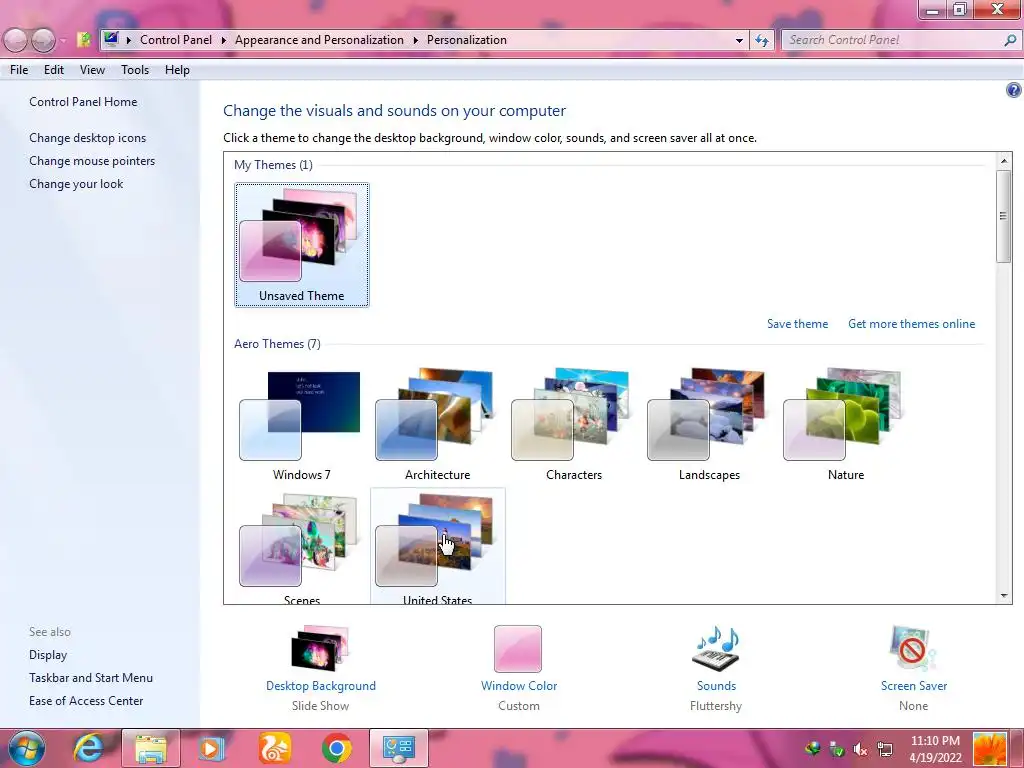Click the theme list scrollbar down arrow
This screenshot has width=1024, height=768.
pyautogui.click(x=1004, y=596)
